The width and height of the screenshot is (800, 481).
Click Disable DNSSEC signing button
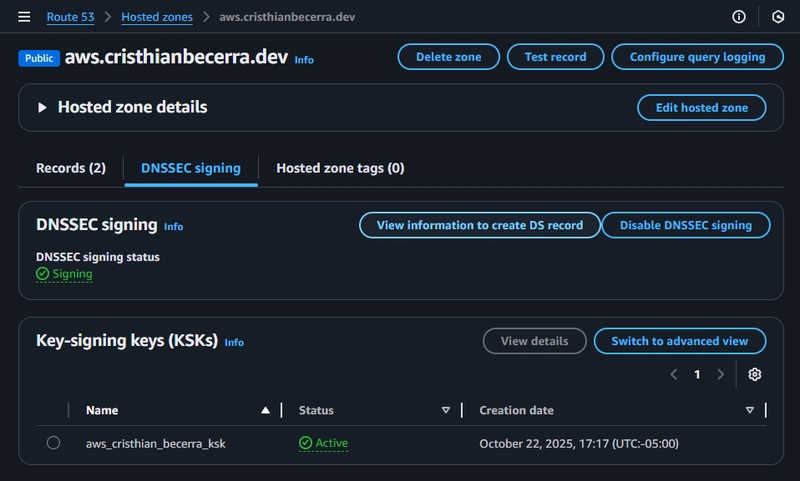[685, 225]
